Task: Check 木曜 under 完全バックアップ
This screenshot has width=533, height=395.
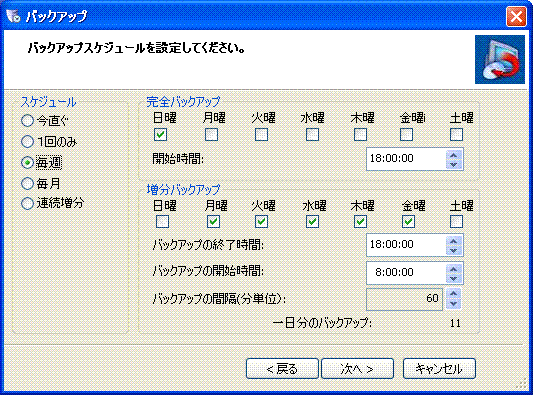Action: coord(360,134)
